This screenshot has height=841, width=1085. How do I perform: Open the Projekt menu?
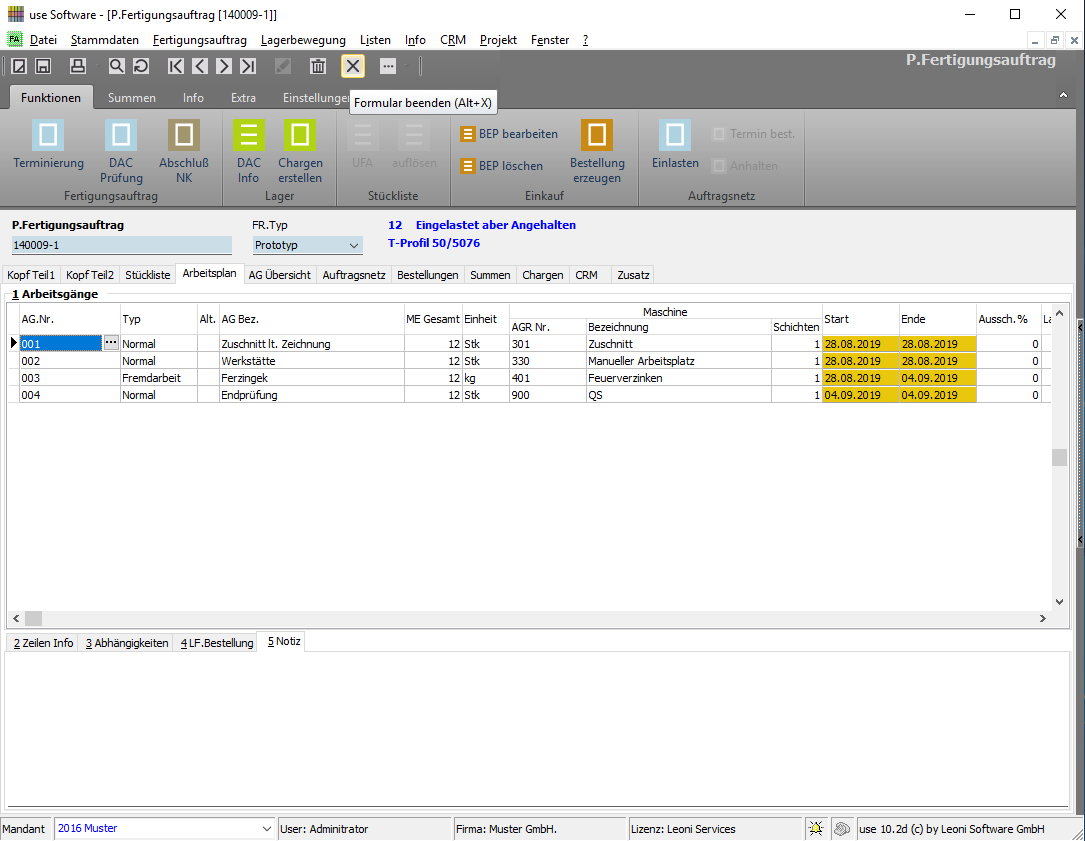tap(498, 40)
